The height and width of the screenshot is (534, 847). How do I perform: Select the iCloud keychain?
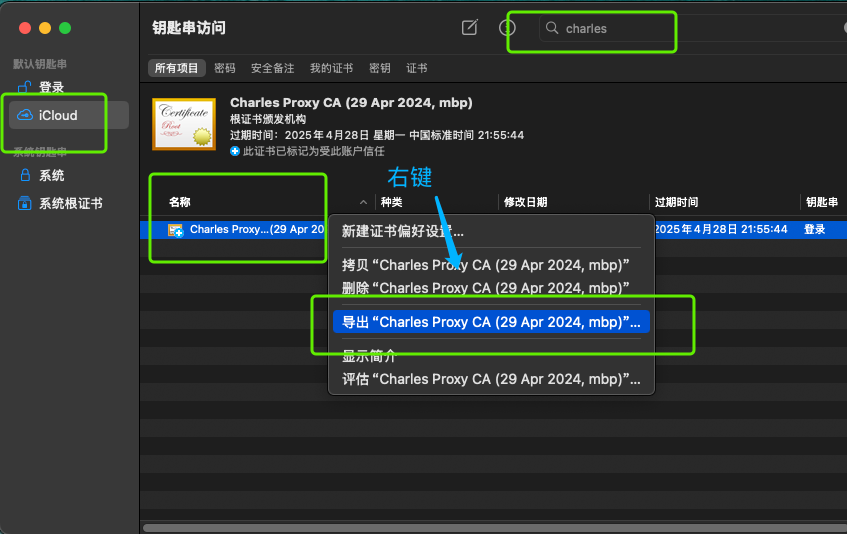(69, 115)
